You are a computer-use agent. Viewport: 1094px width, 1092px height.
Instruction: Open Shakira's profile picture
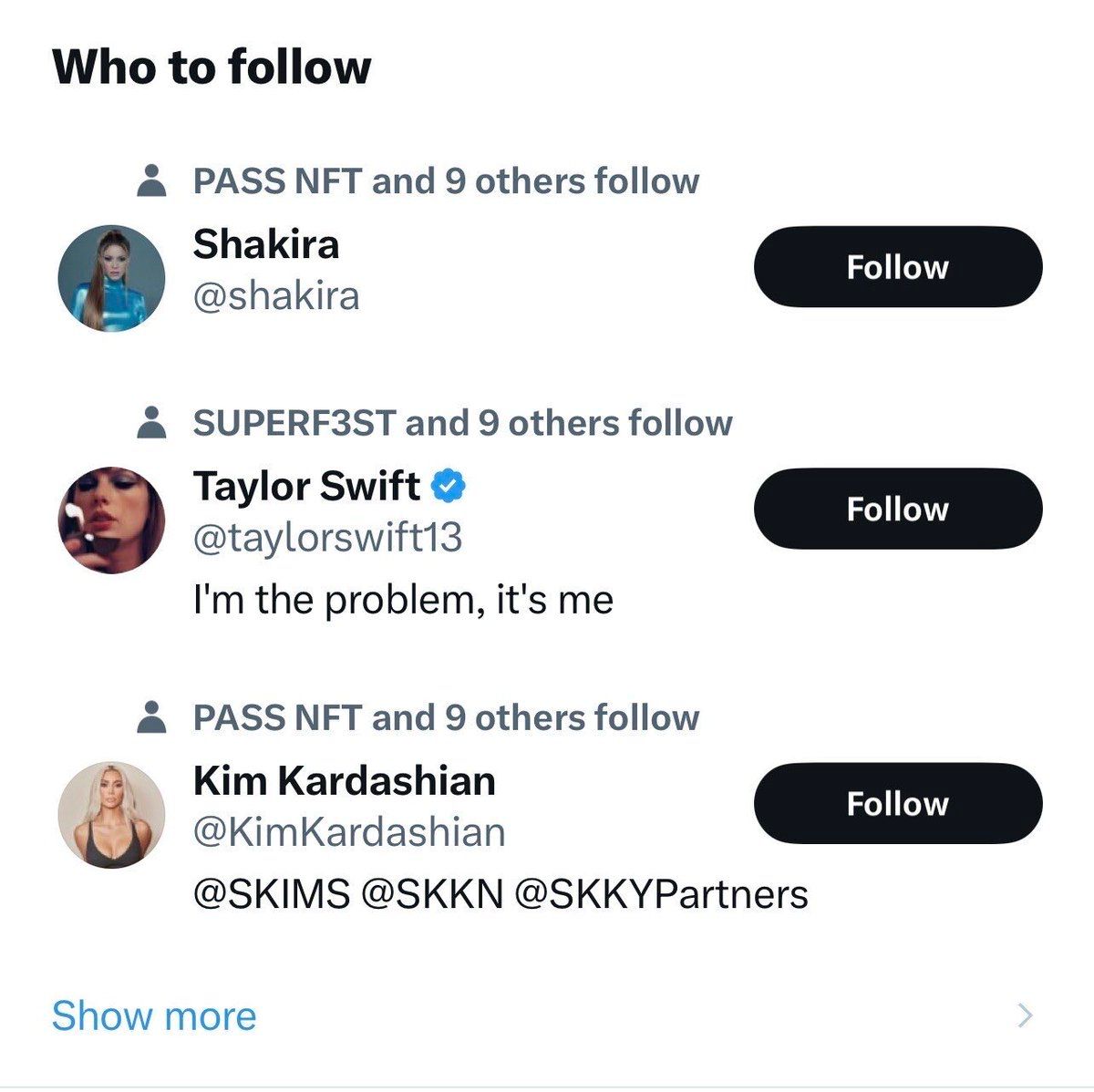pyautogui.click(x=111, y=278)
